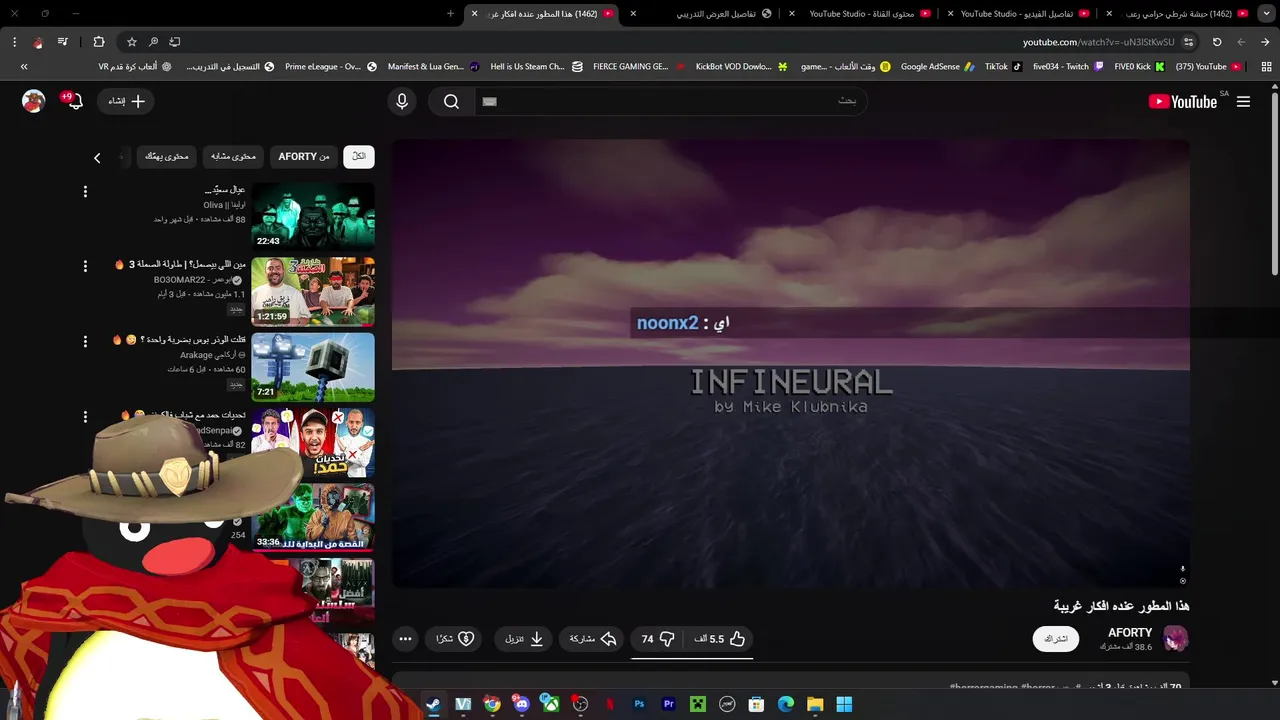Select the 'الكل' filter chip
Image resolution: width=1280 pixels, height=720 pixels.
tap(359, 156)
